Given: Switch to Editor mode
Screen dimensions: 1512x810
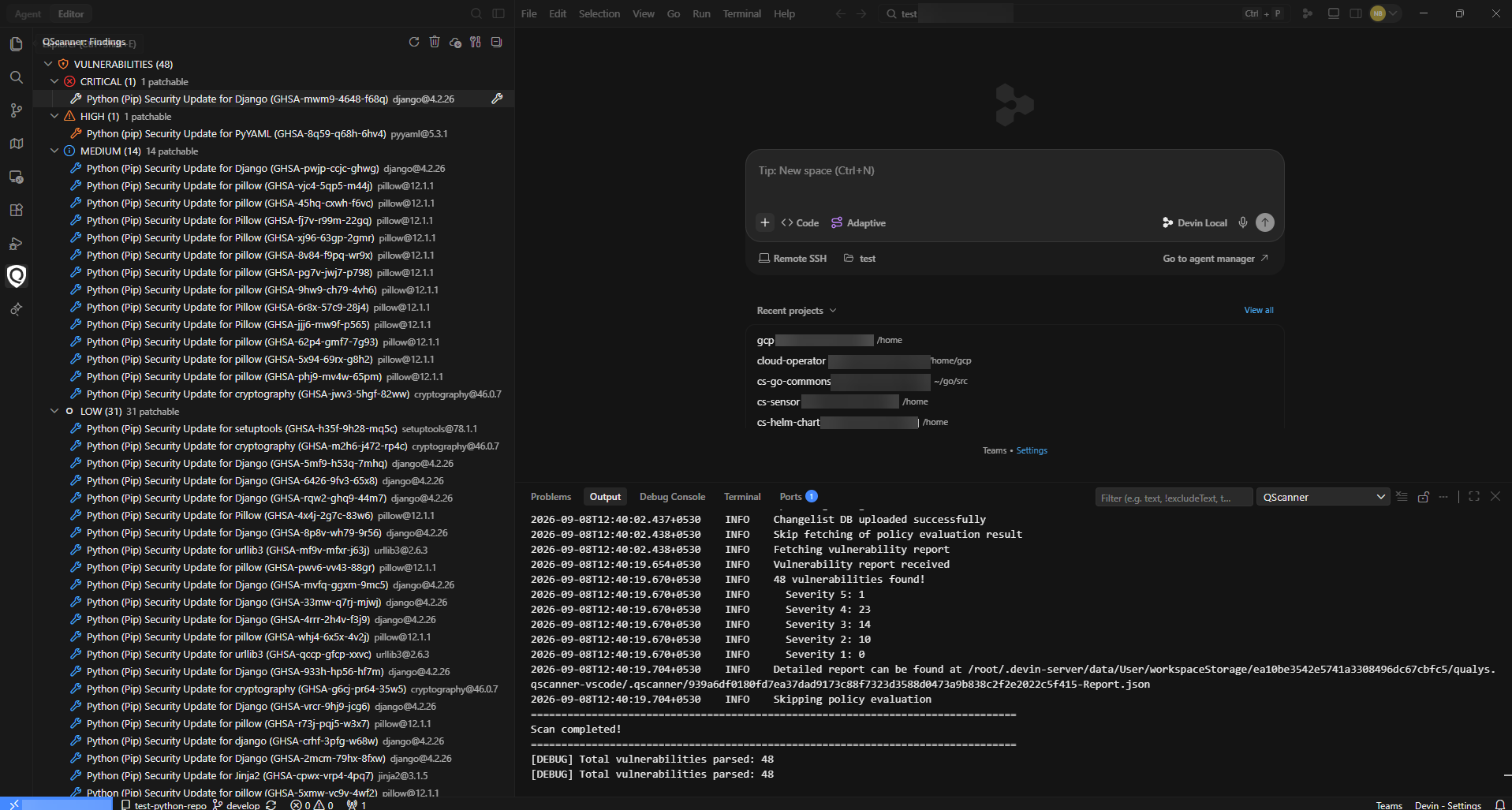Looking at the screenshot, I should 71,14.
